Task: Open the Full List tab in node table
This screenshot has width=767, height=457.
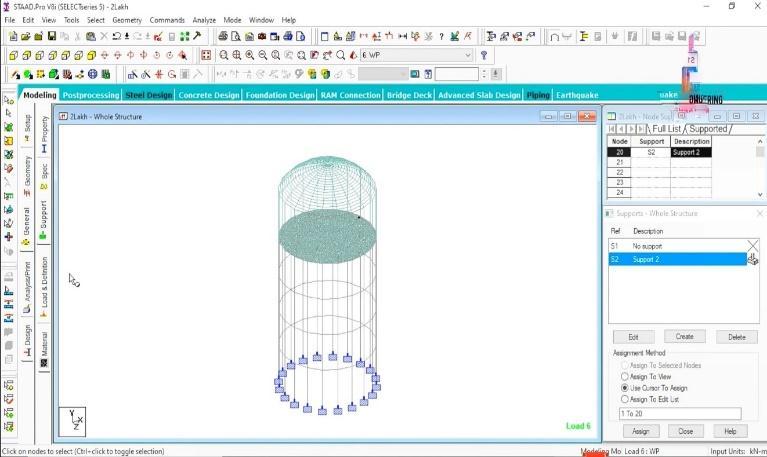Action: [x=666, y=129]
